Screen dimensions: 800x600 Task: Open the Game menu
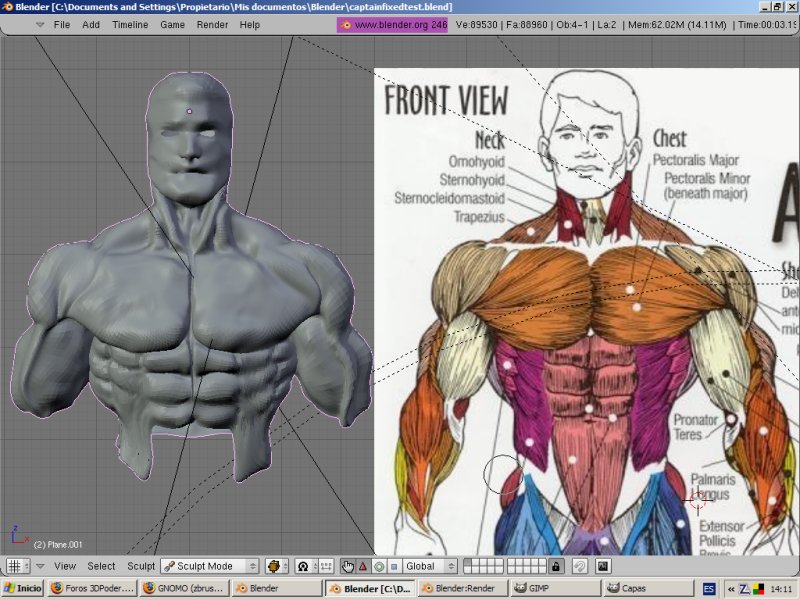point(172,24)
